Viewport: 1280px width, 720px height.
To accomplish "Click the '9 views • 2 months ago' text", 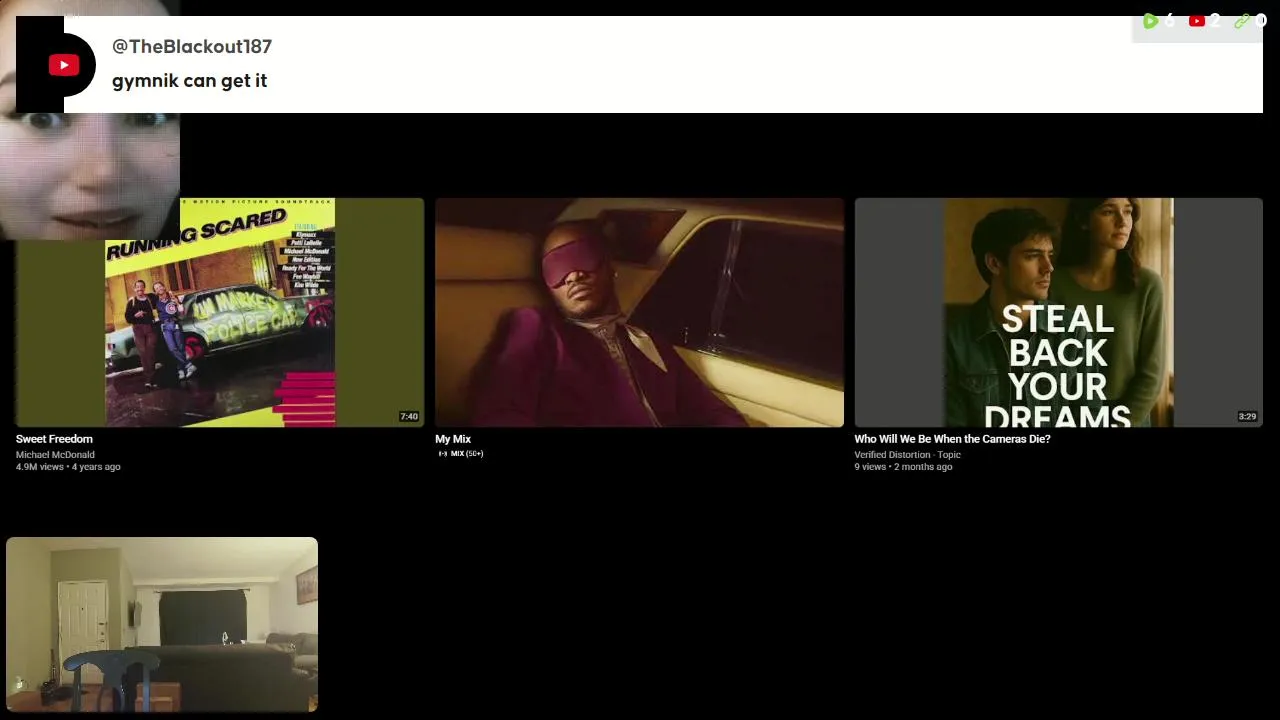I will [903, 467].
